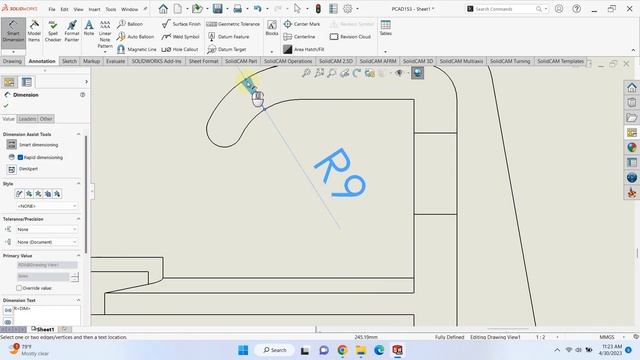Insert a Revision Cloud
This screenshot has width=640, height=360.
350,37
